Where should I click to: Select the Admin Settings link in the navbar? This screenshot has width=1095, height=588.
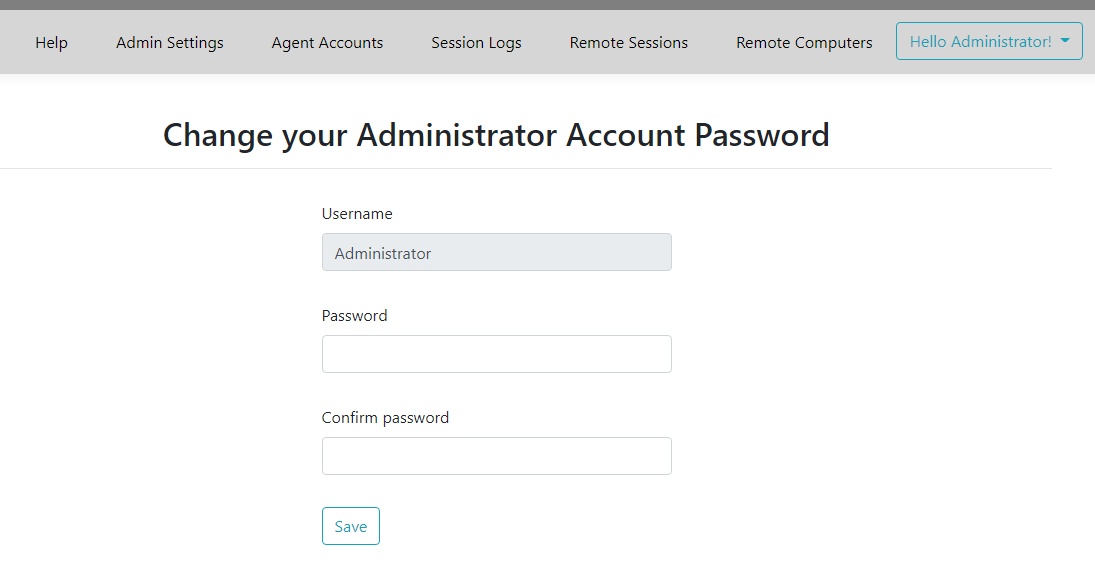[169, 42]
